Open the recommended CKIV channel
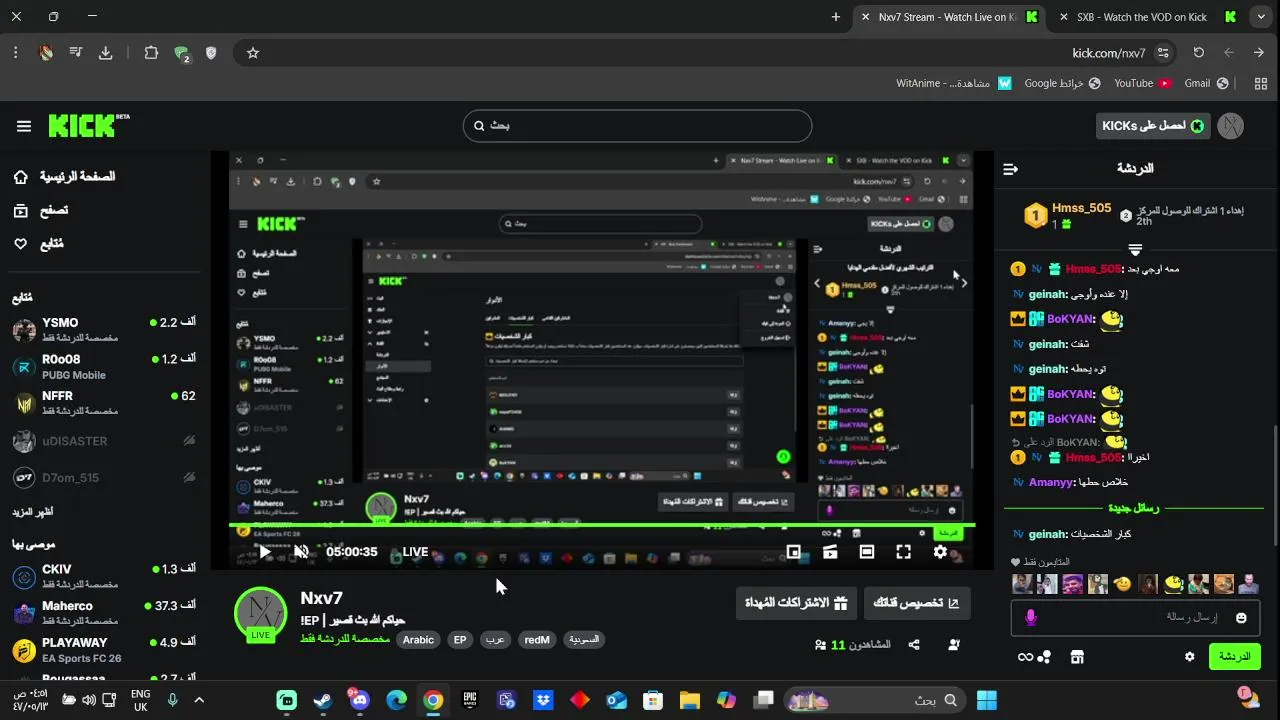The height and width of the screenshot is (720, 1280). tap(104, 576)
